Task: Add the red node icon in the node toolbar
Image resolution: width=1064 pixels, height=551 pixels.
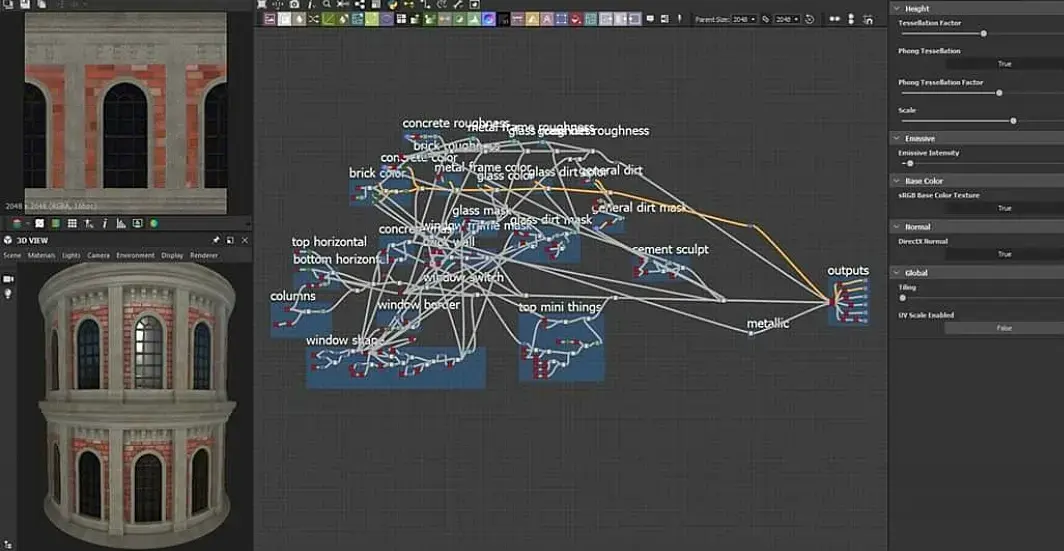Action: (576, 19)
